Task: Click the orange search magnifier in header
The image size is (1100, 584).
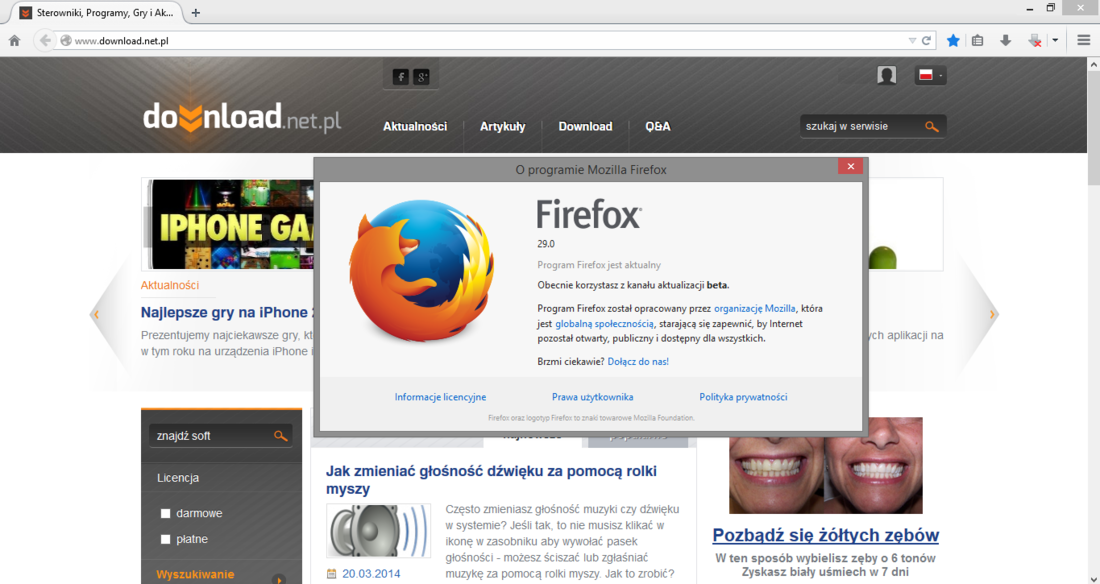Action: point(932,126)
